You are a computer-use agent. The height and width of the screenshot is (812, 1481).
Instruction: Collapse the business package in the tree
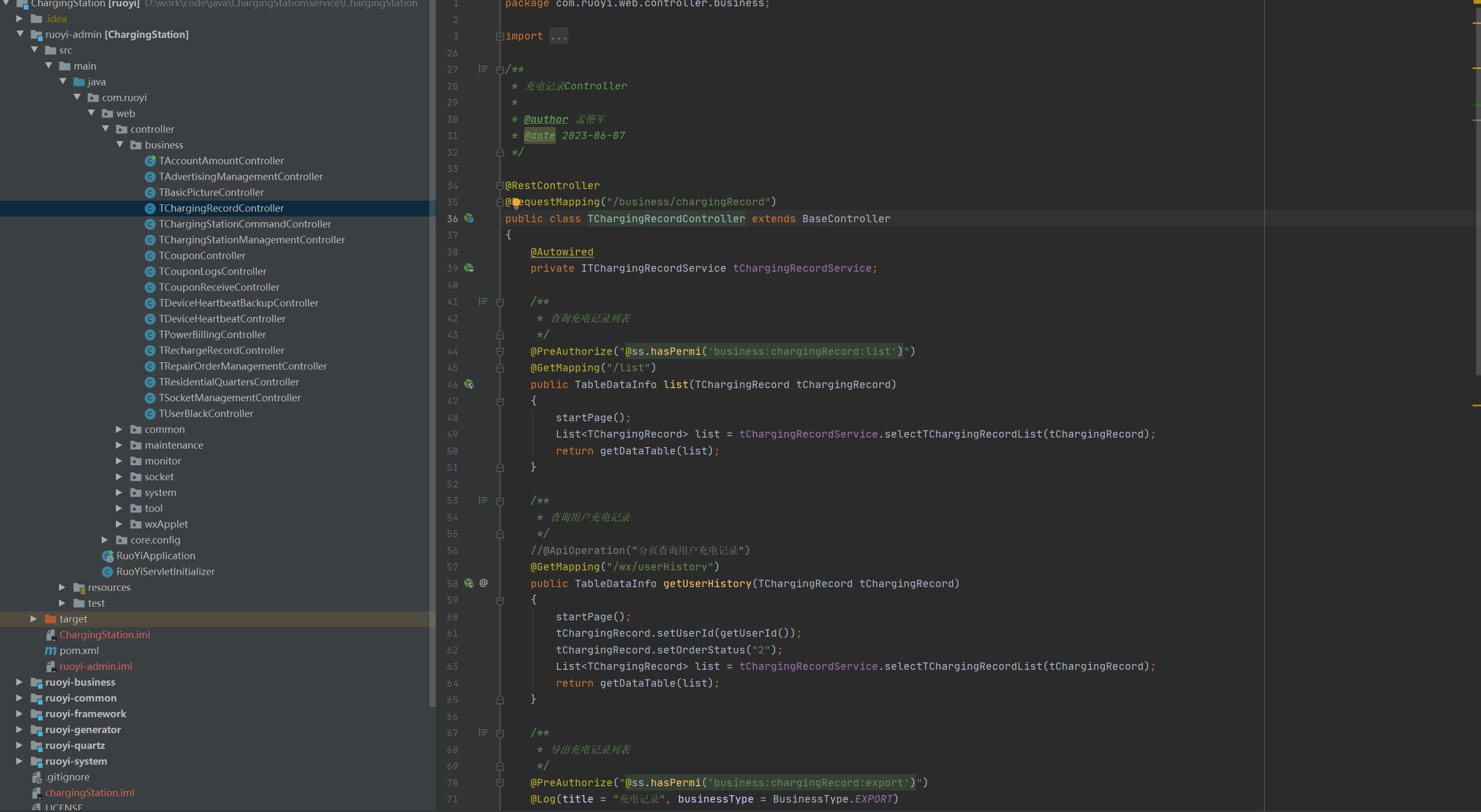(x=120, y=144)
